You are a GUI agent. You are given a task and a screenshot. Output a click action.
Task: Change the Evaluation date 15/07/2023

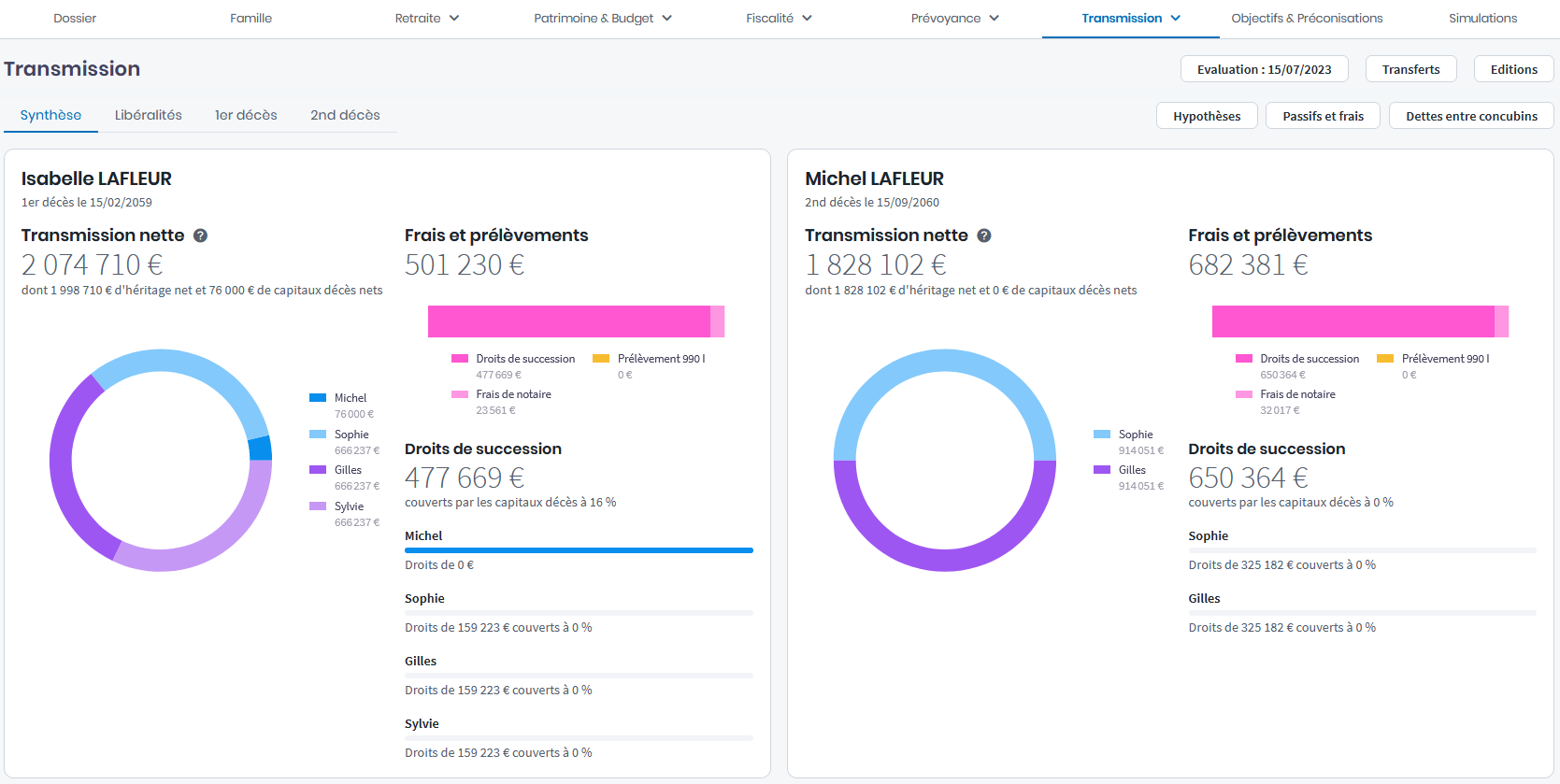1264,69
